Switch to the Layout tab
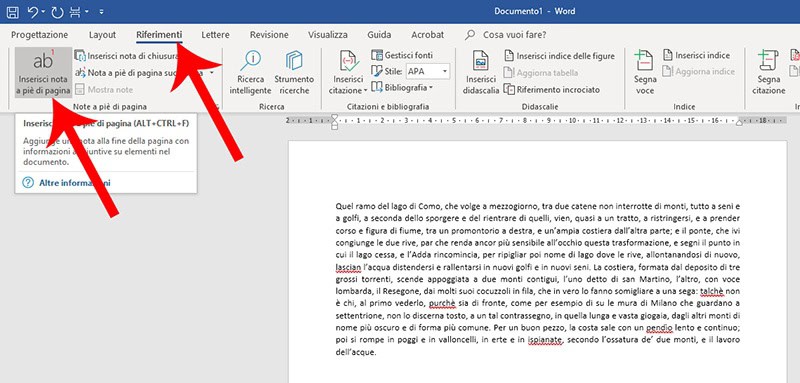 [x=102, y=35]
